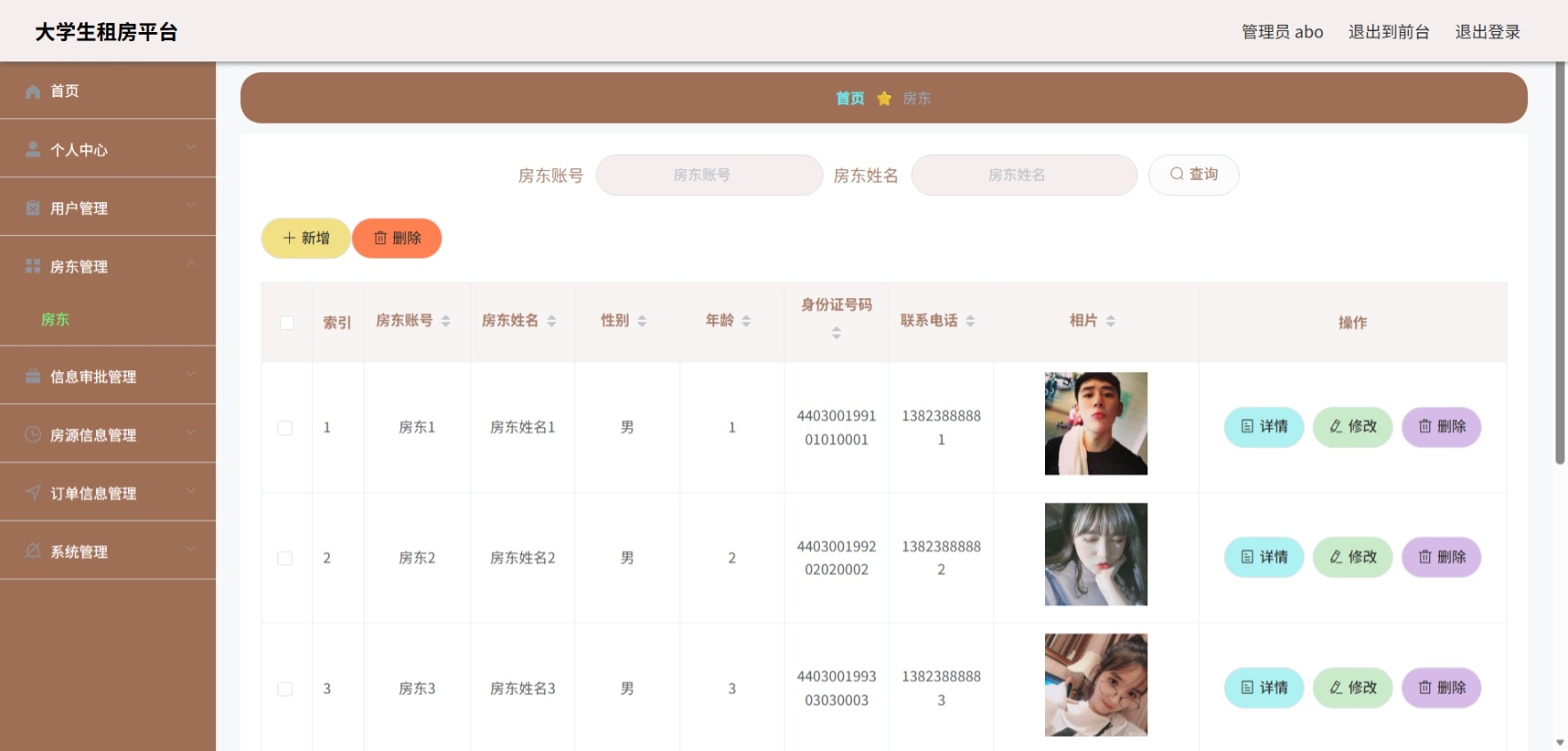This screenshot has height=751, width=1568.
Task: Check the checkbox for row 房东3
Action: point(285,689)
